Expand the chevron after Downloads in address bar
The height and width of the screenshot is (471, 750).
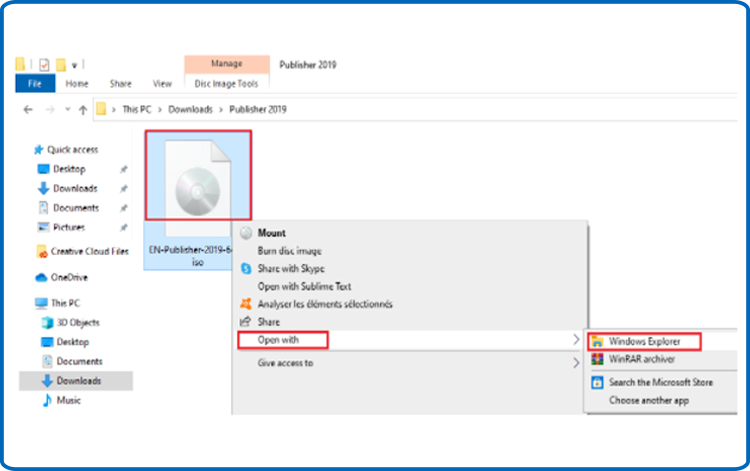221,110
